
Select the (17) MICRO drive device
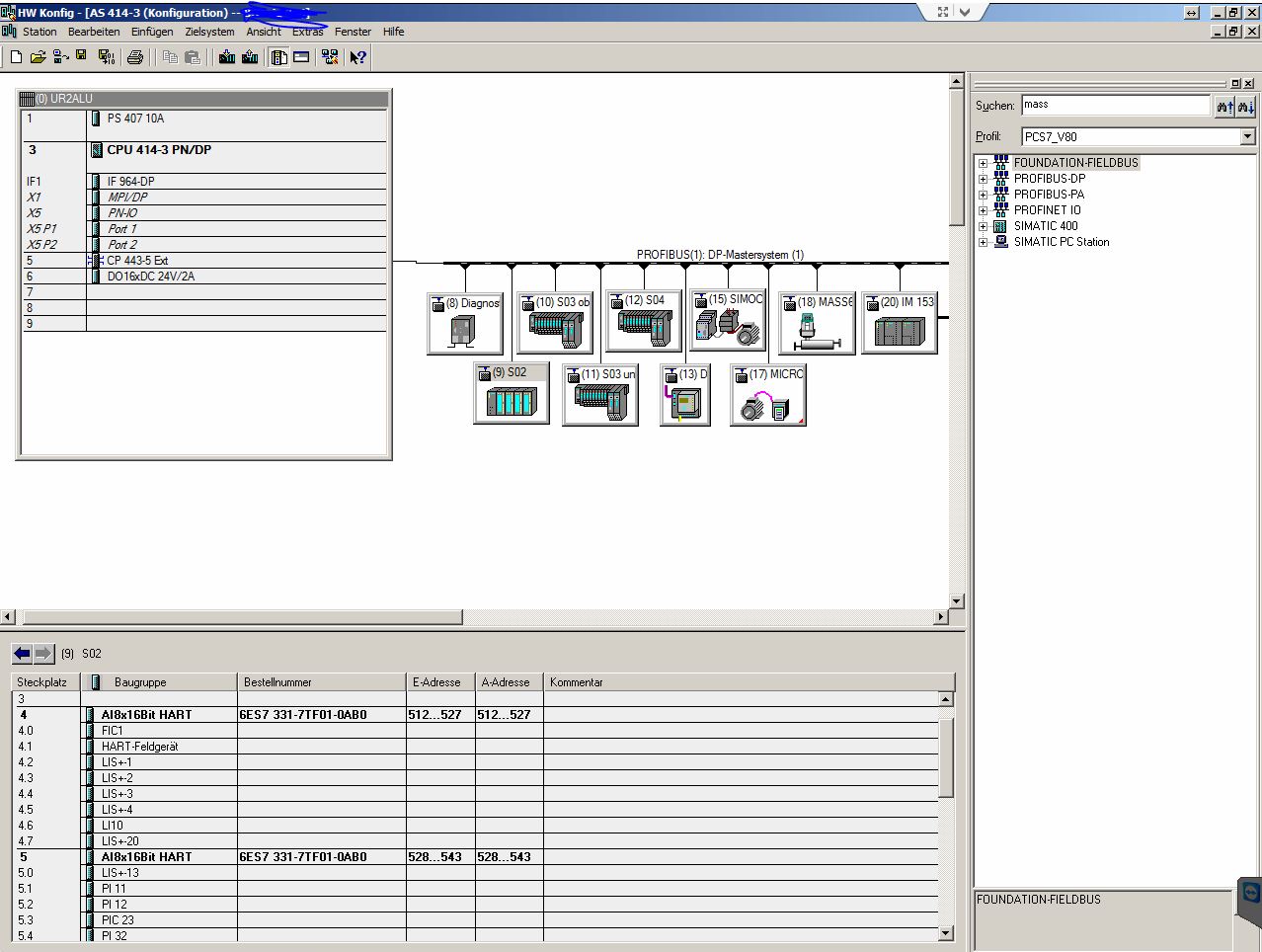point(768,395)
